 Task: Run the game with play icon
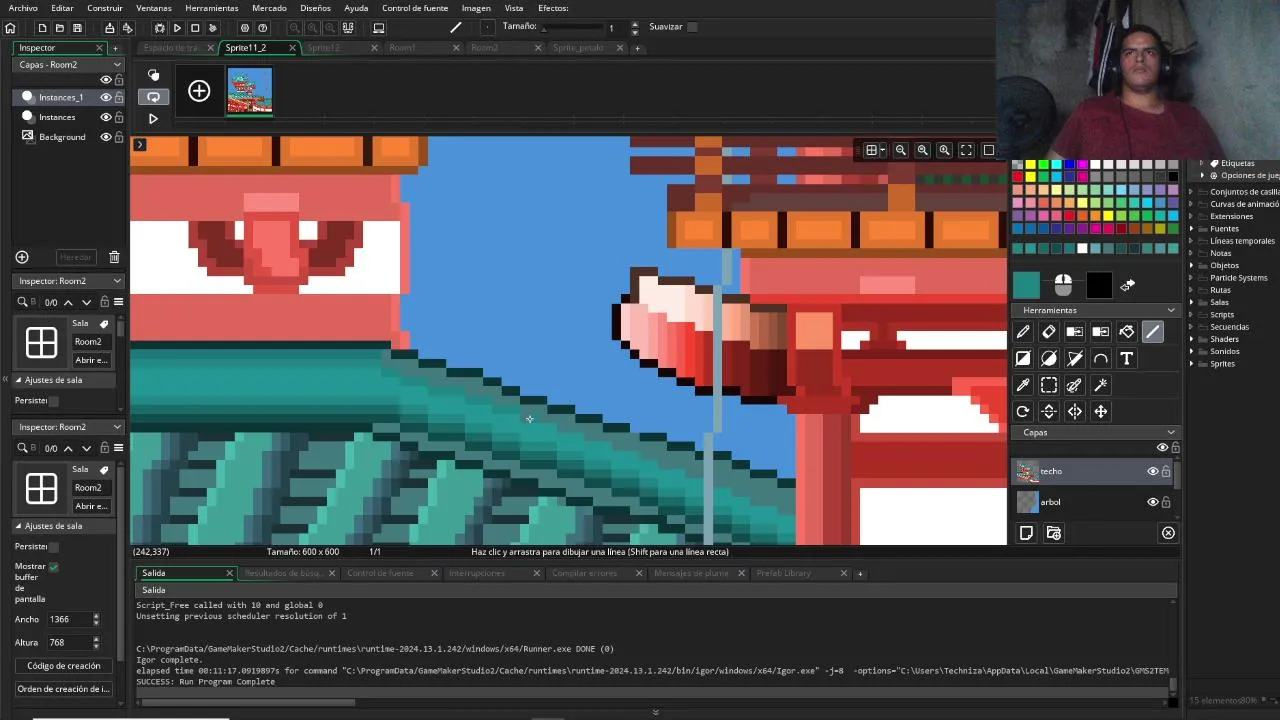pos(177,28)
